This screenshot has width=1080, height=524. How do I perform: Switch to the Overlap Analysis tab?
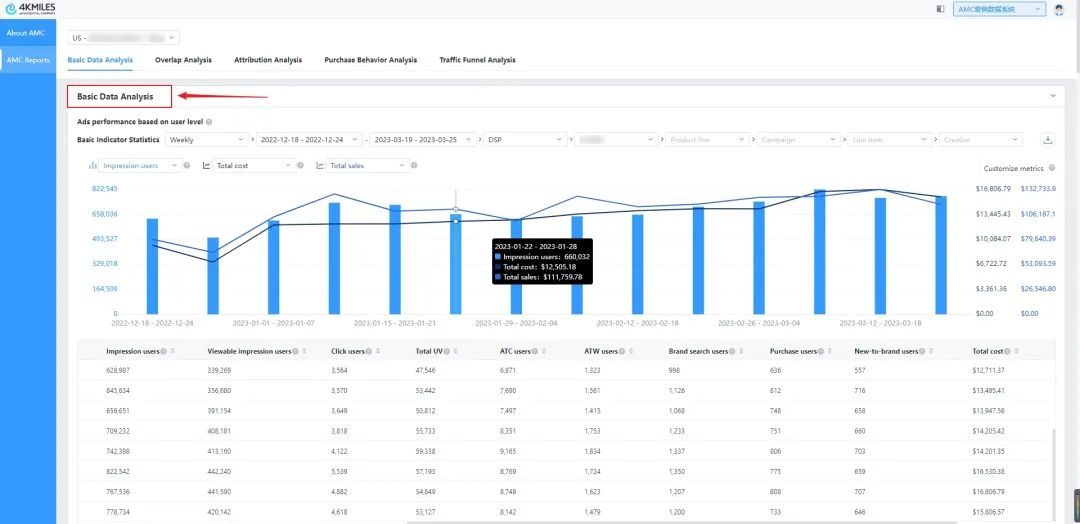(x=183, y=60)
